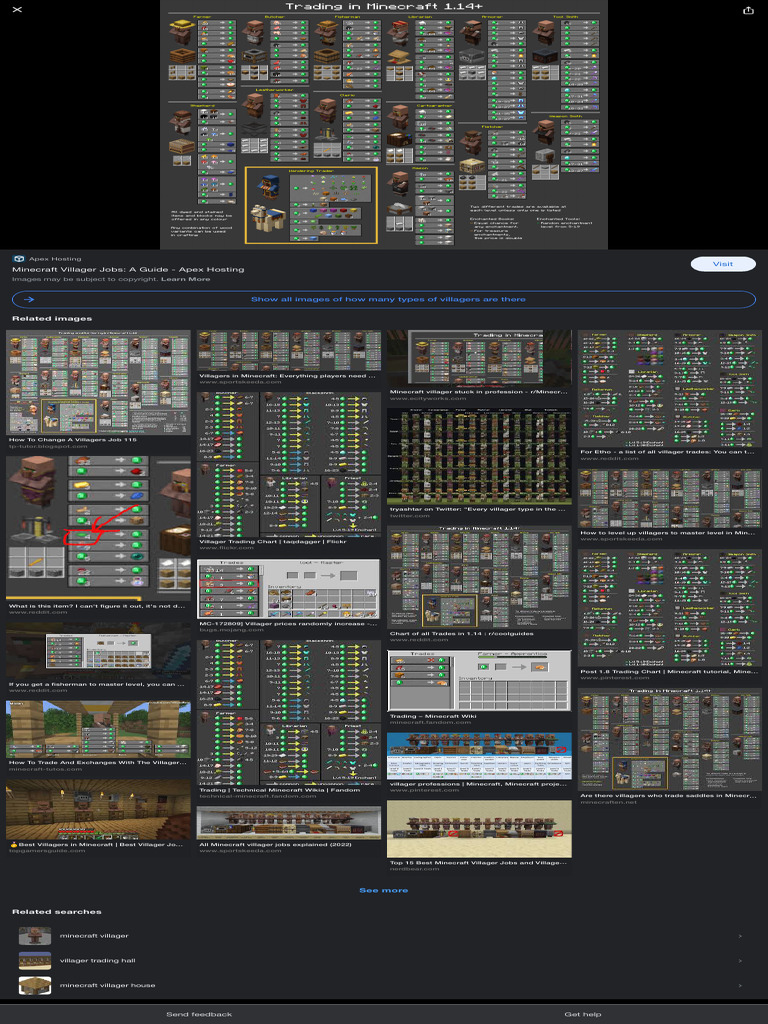768x1024 pixels.
Task: Click See more related images
Action: tap(384, 890)
